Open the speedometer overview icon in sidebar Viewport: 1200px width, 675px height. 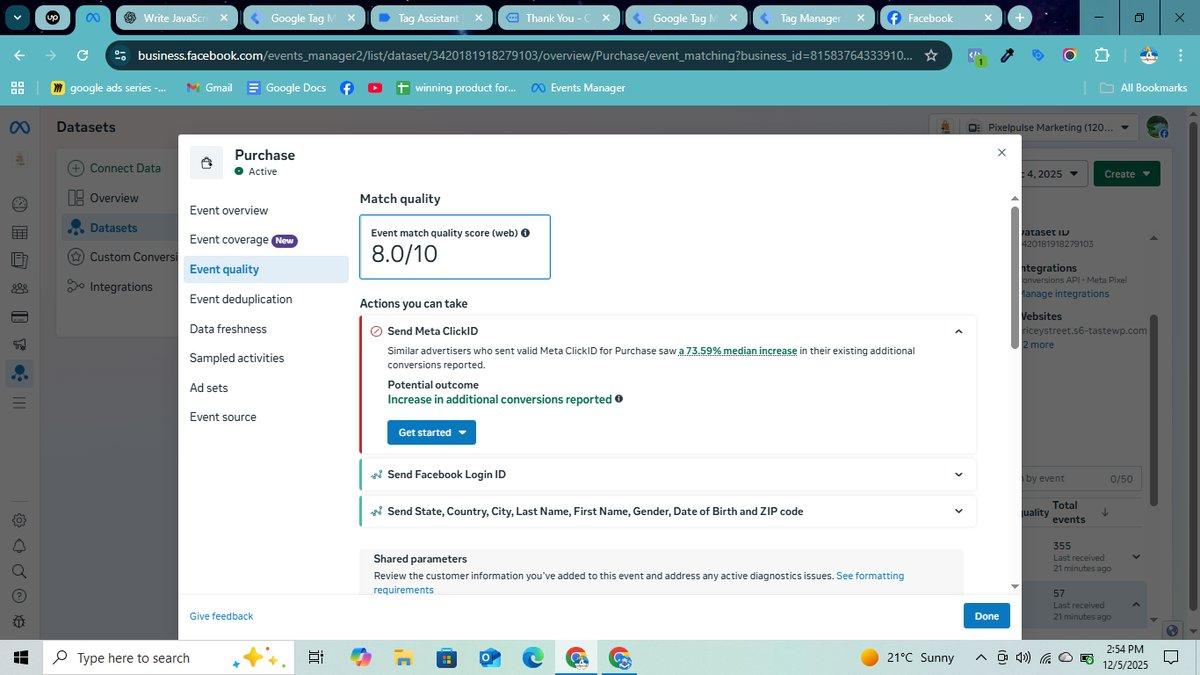click(19, 204)
